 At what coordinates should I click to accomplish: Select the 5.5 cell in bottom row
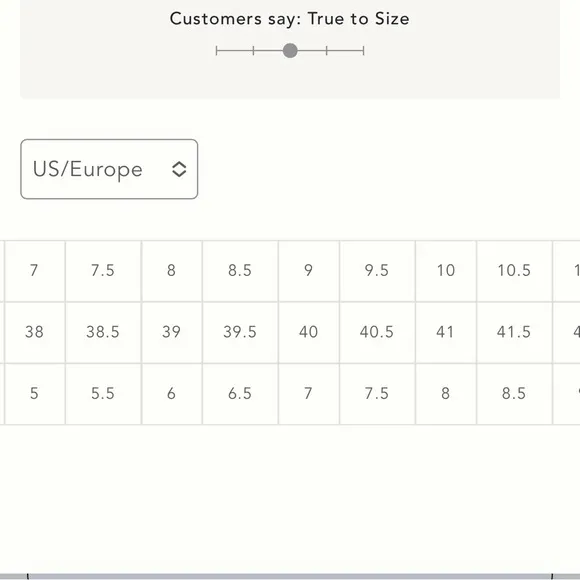pos(103,394)
